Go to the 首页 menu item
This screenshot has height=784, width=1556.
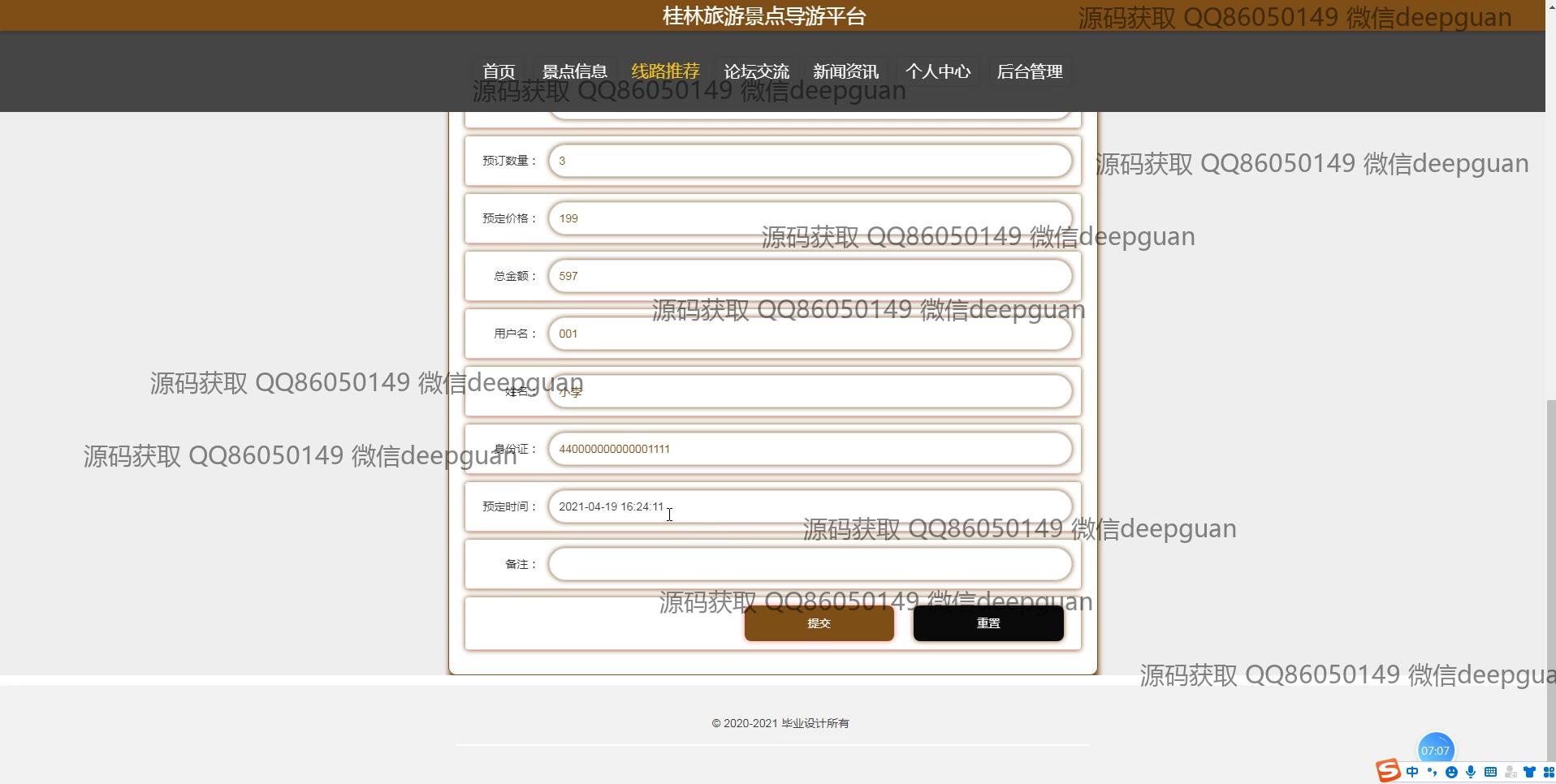pyautogui.click(x=499, y=71)
